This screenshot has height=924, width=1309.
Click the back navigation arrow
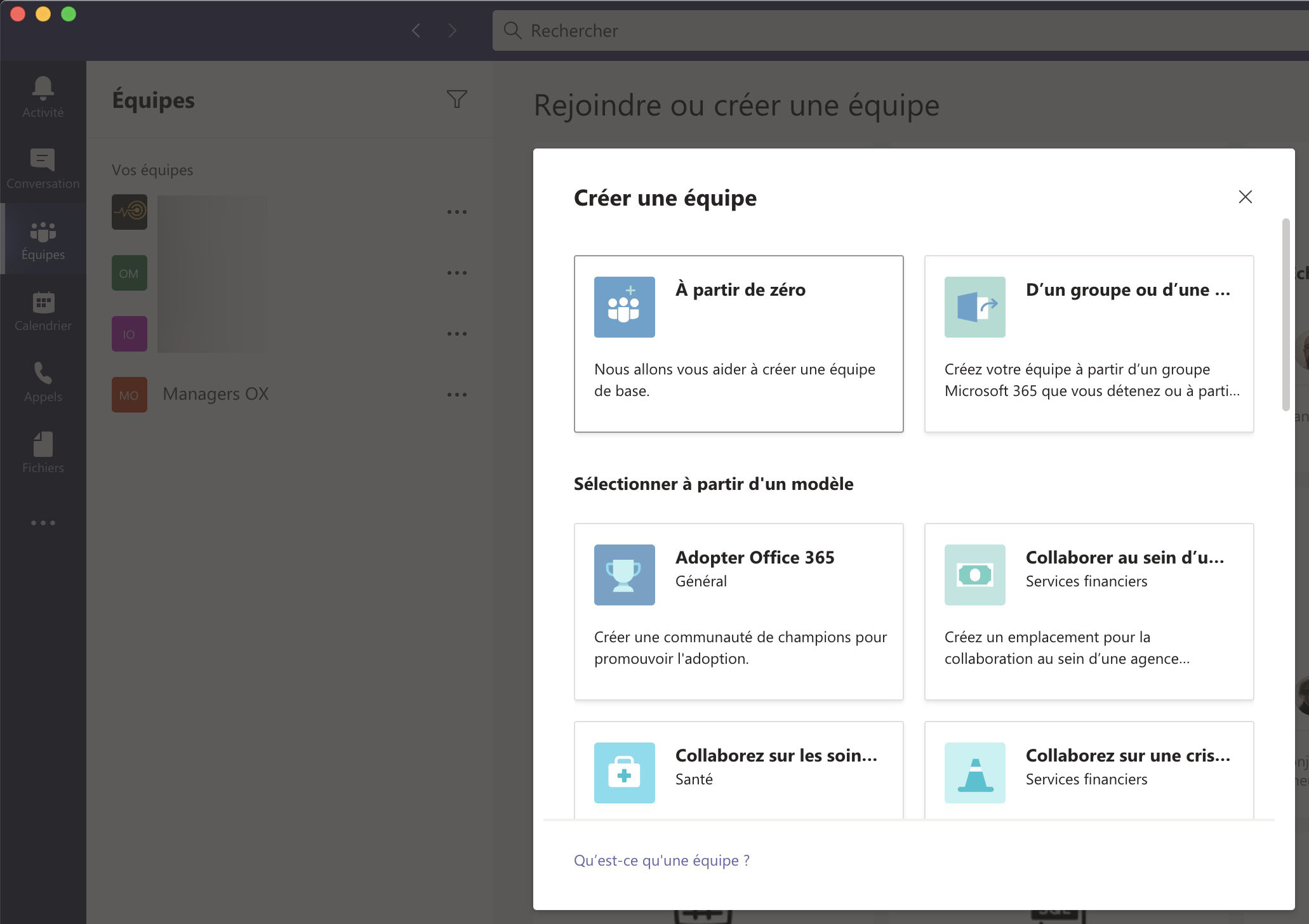click(x=416, y=30)
